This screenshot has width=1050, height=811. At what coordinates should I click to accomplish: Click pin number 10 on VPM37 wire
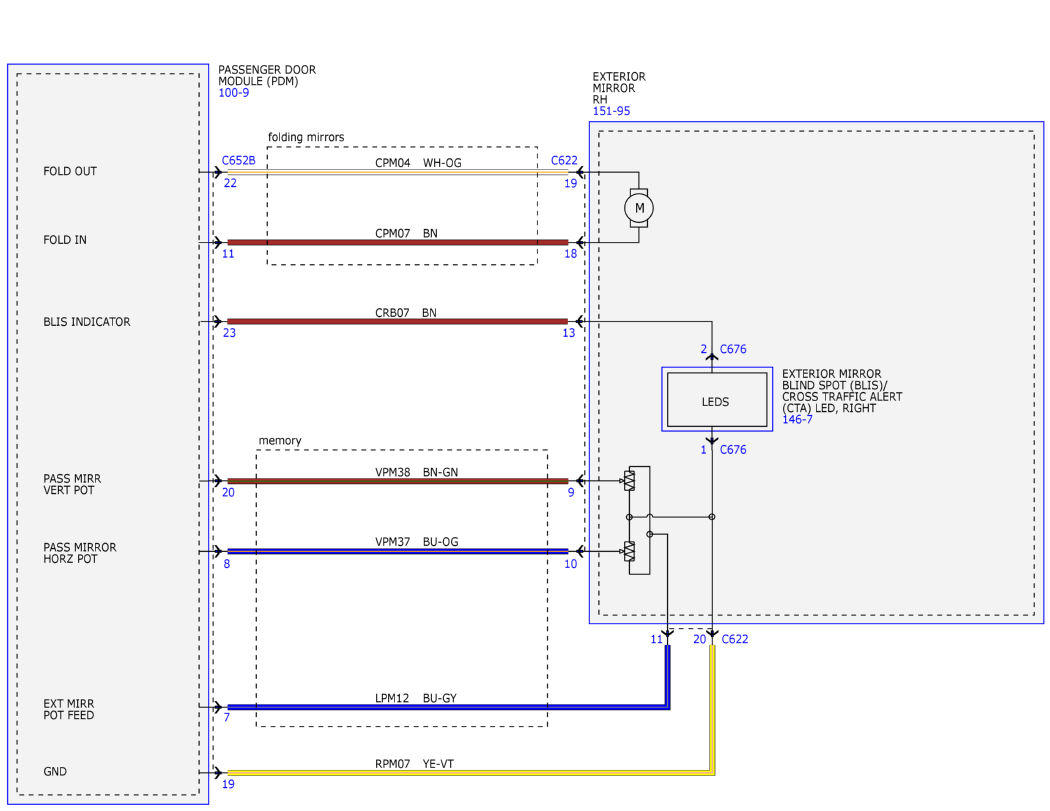pyautogui.click(x=571, y=564)
